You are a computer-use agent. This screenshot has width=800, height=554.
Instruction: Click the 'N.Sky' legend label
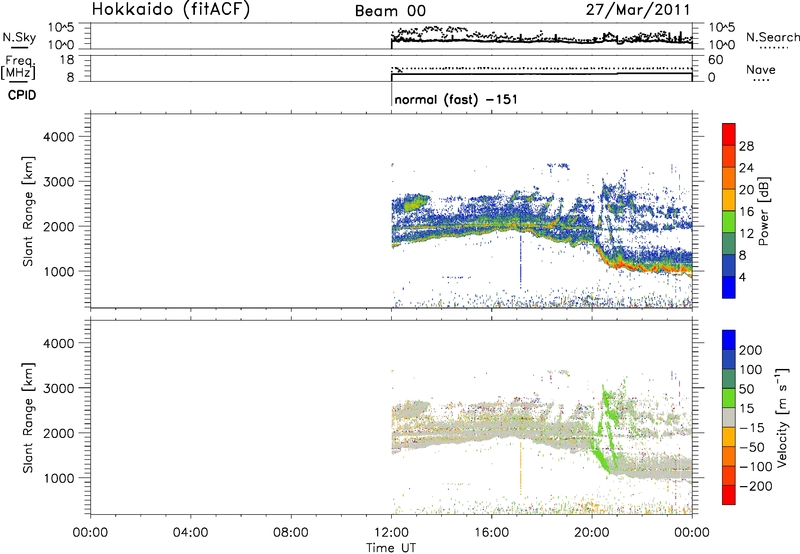pos(19,37)
